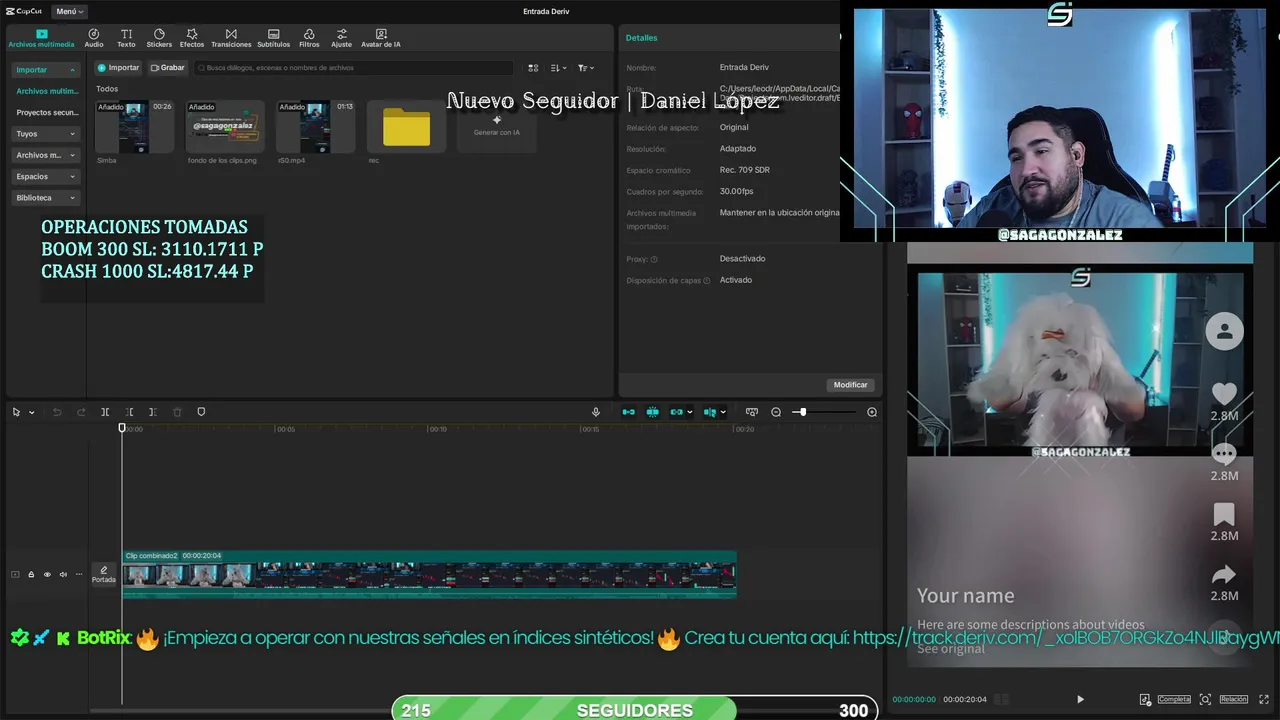Open the Subtítulos panel
1280x720 pixels.
[x=274, y=38]
